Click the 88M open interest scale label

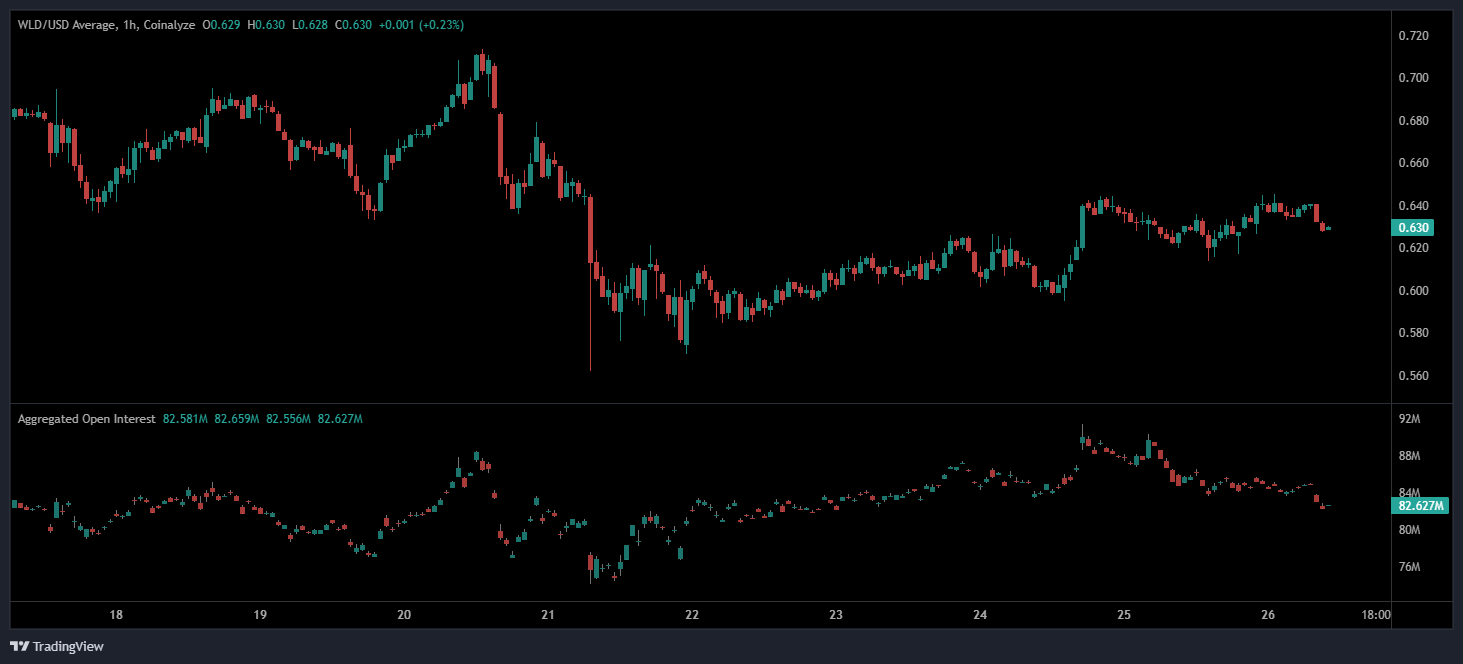coord(1410,456)
